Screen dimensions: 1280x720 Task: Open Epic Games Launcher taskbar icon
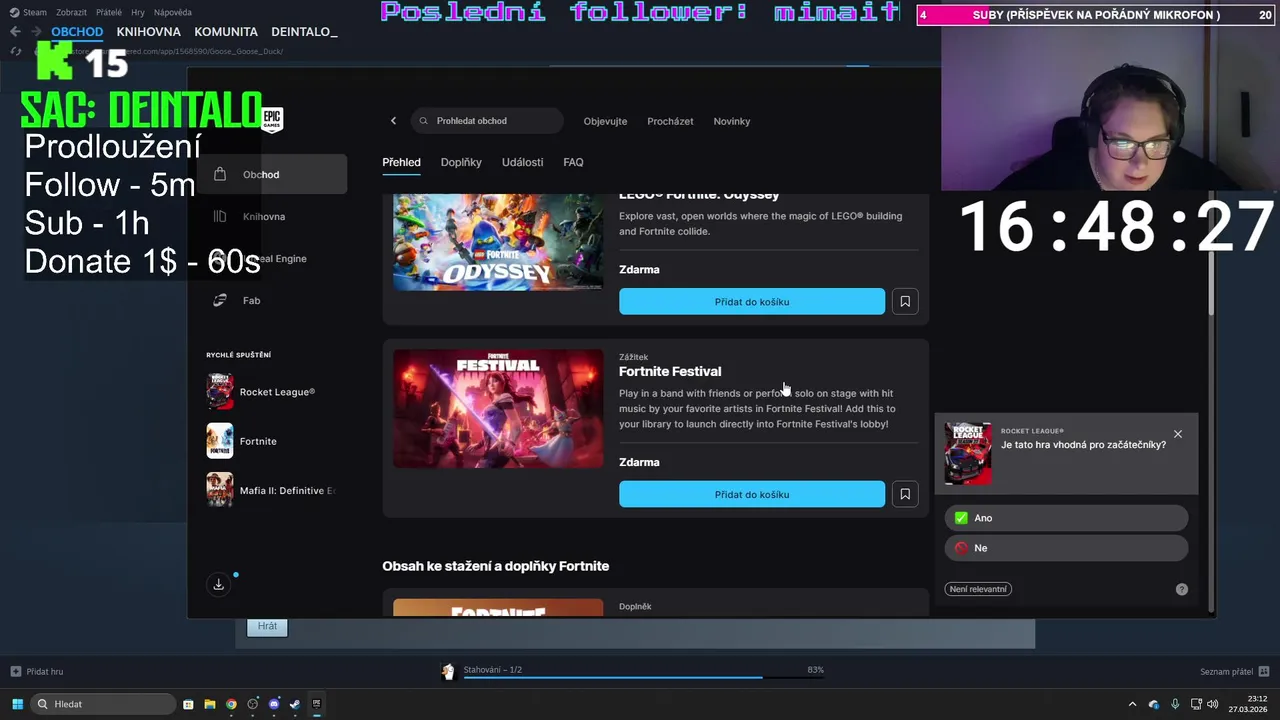pos(316,704)
